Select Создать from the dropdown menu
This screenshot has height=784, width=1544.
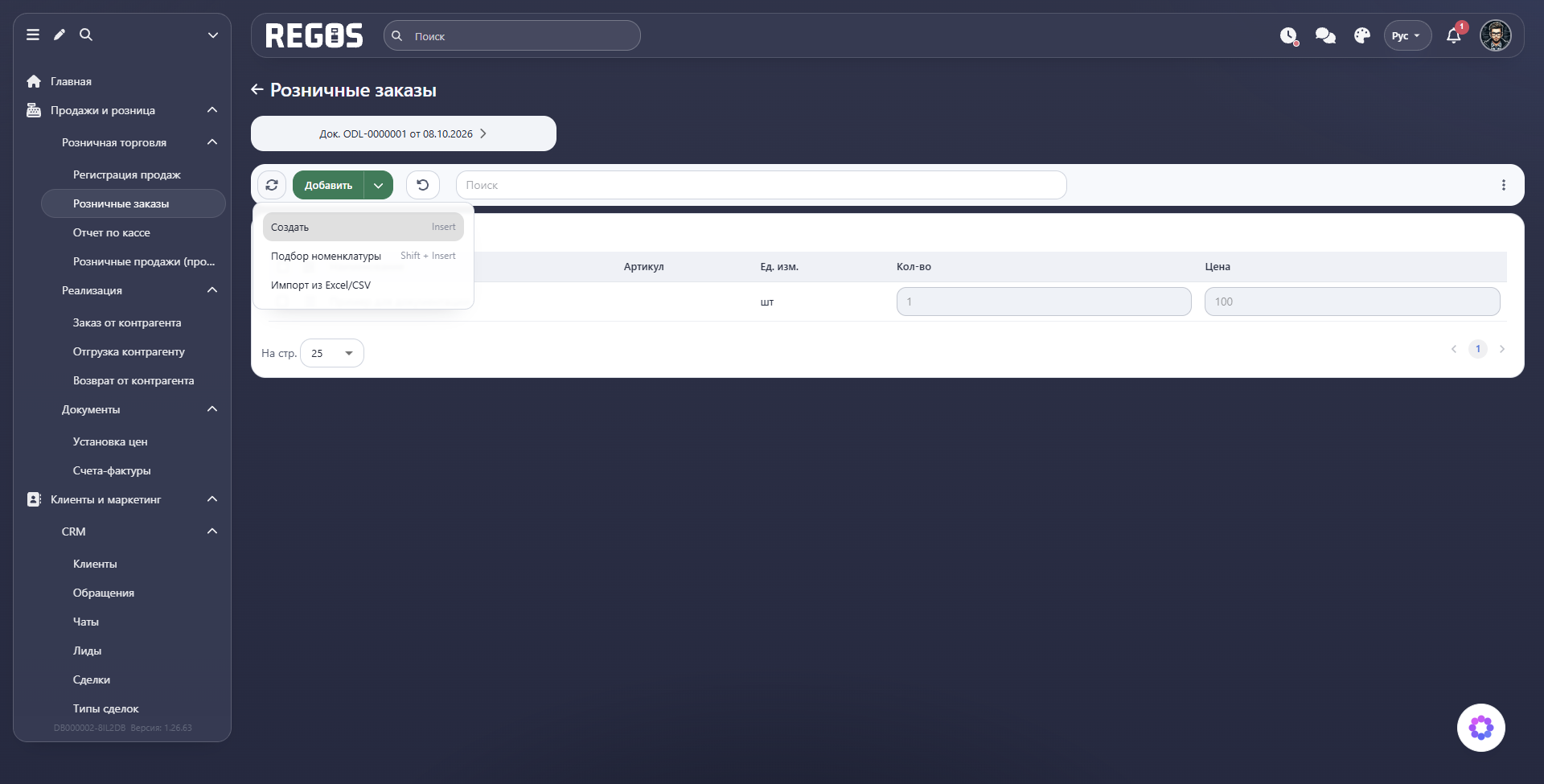coord(363,227)
